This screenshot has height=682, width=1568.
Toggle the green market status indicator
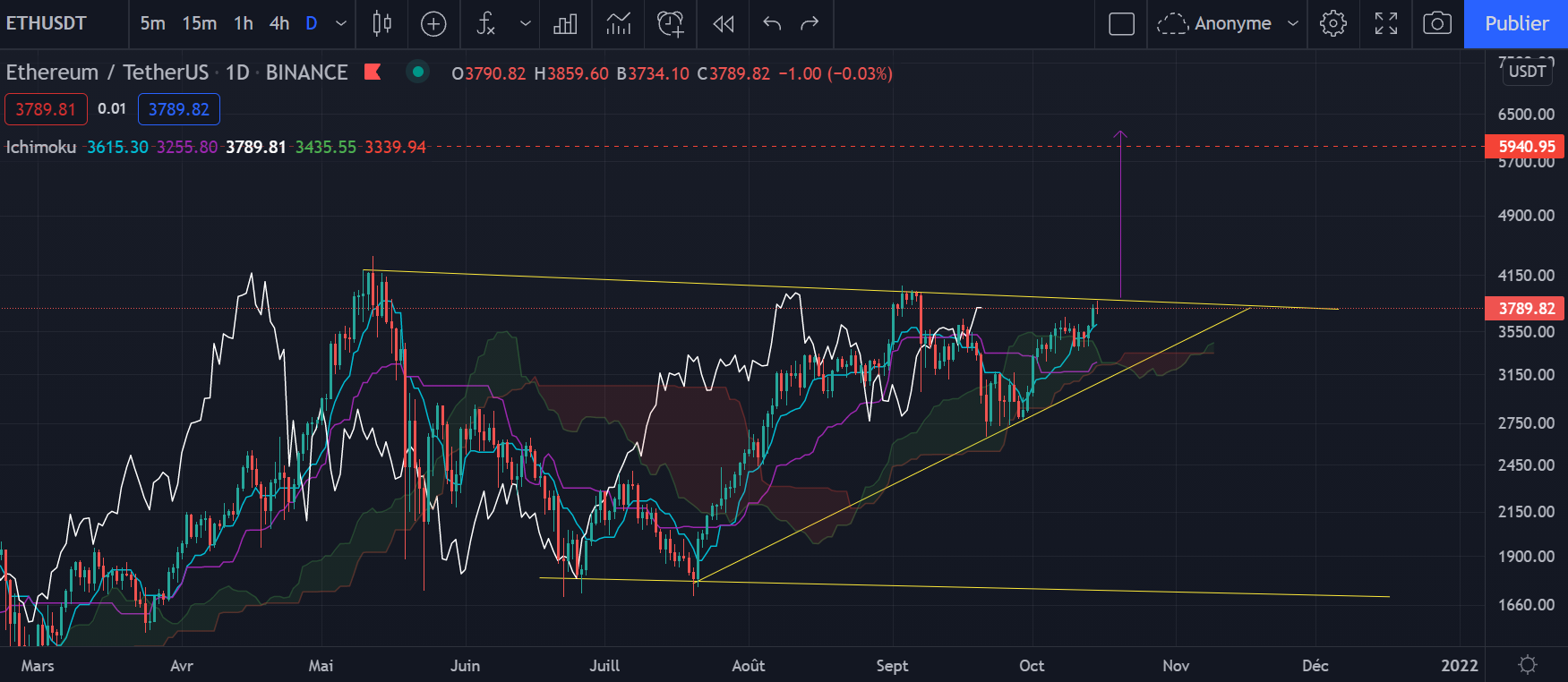[417, 72]
